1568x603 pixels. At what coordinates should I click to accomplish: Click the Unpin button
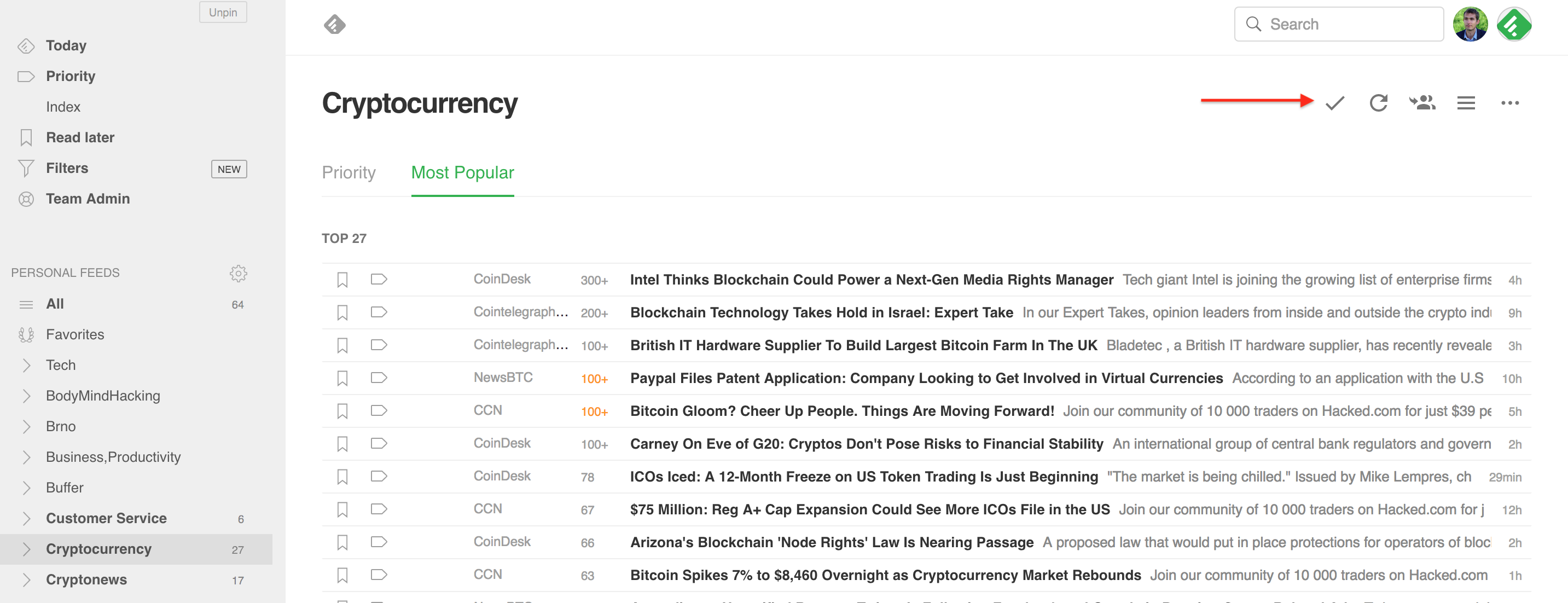[223, 12]
